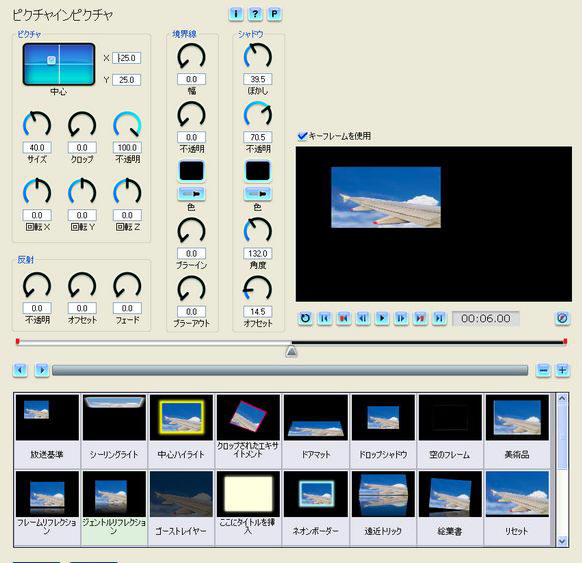The image size is (582, 563).
Task: Click the preset list scroll-down arrow
Action: pyautogui.click(x=562, y=541)
